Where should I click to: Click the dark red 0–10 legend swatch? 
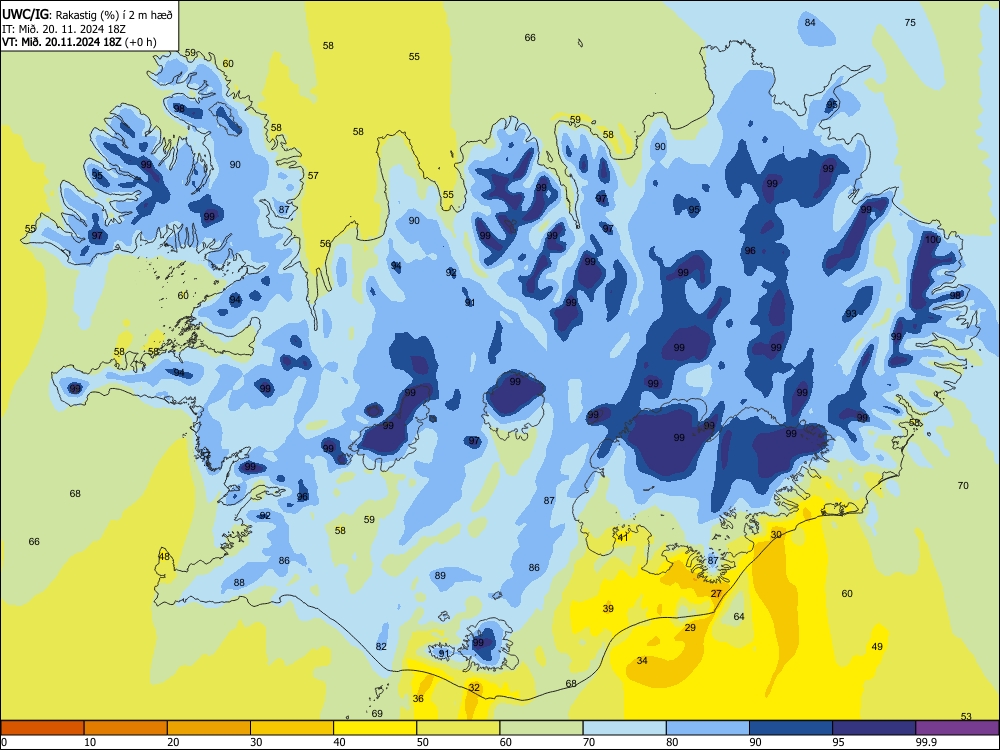click(42, 728)
